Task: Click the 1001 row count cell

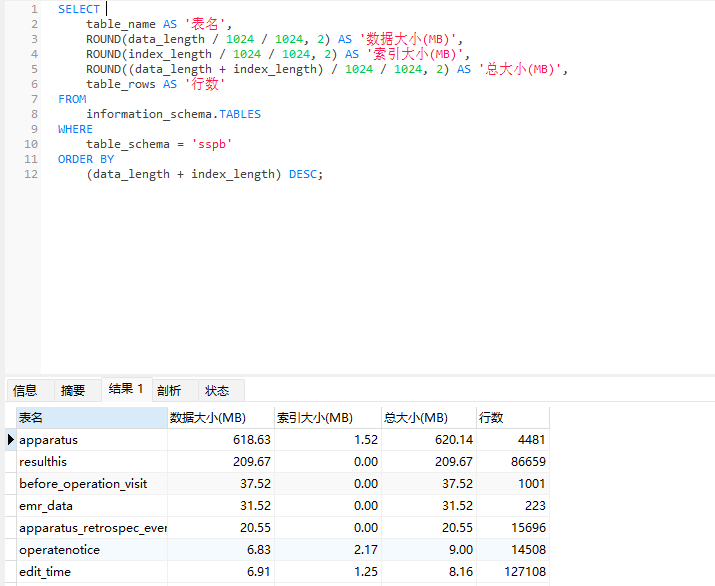Action: pos(513,484)
